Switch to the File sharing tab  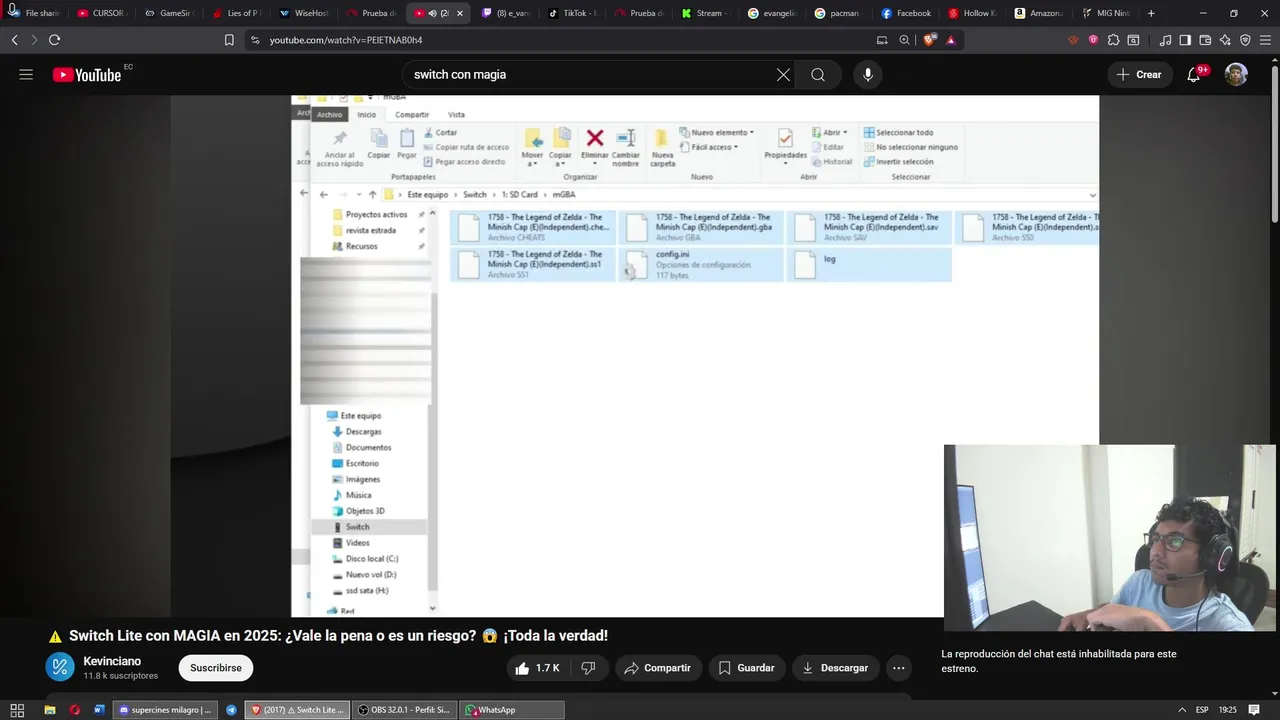[x=36, y=13]
